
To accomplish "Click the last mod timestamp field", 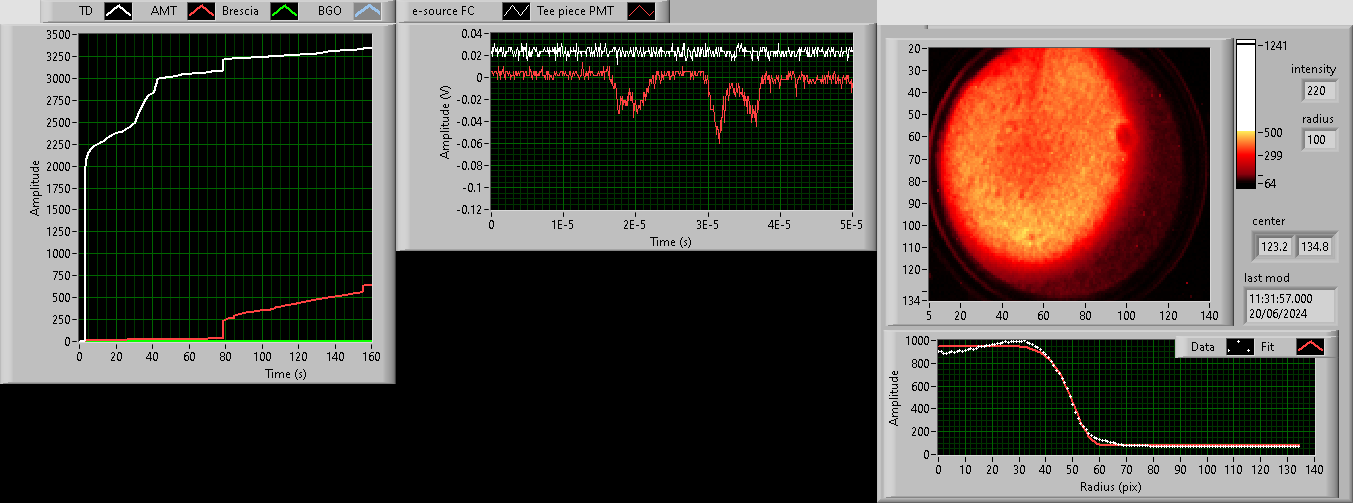I will 1290,305.
